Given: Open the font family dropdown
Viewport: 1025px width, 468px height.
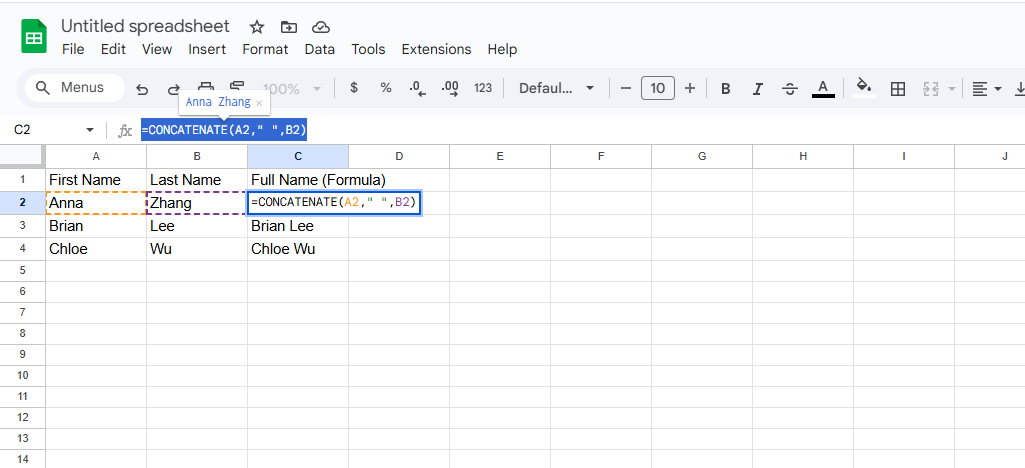Looking at the screenshot, I should click(x=556, y=88).
